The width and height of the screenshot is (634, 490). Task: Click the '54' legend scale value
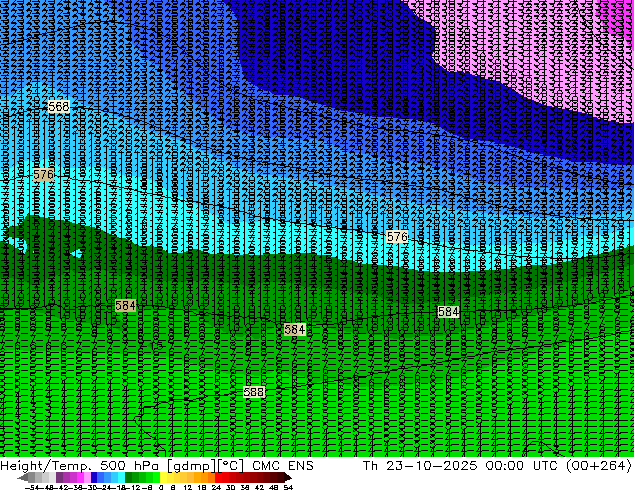coord(288,487)
